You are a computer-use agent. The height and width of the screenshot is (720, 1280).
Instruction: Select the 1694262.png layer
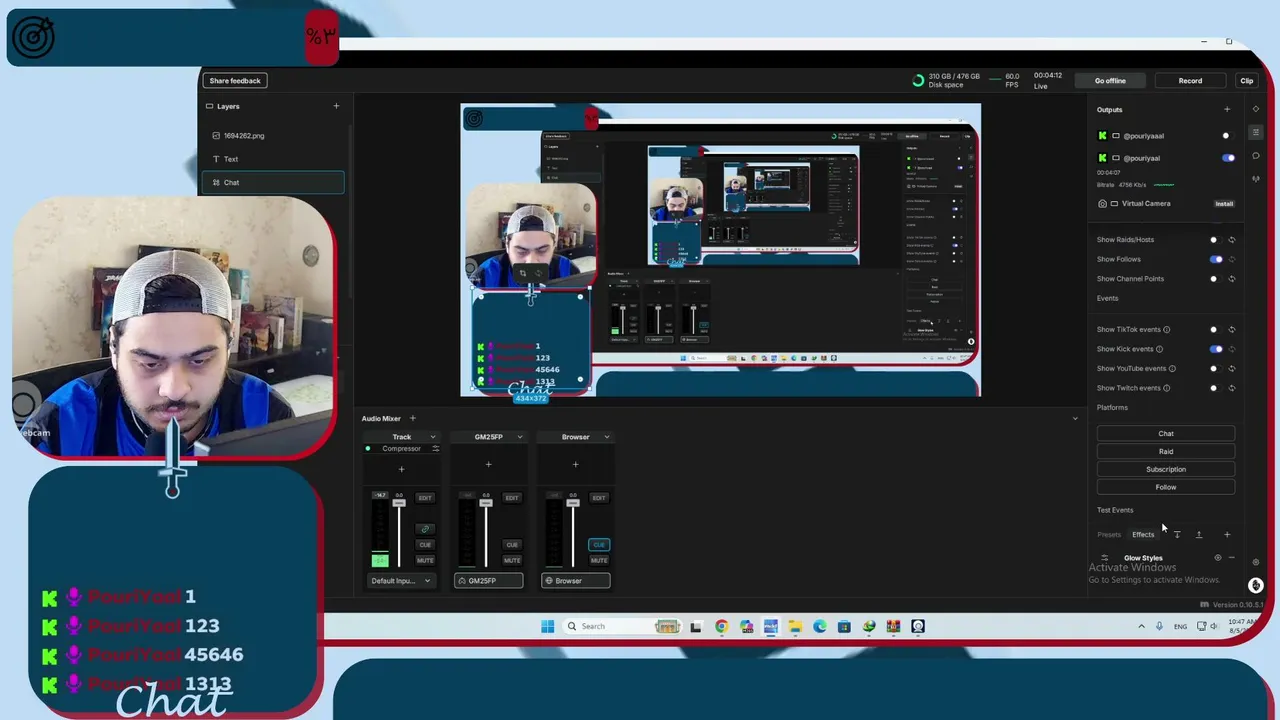273,136
